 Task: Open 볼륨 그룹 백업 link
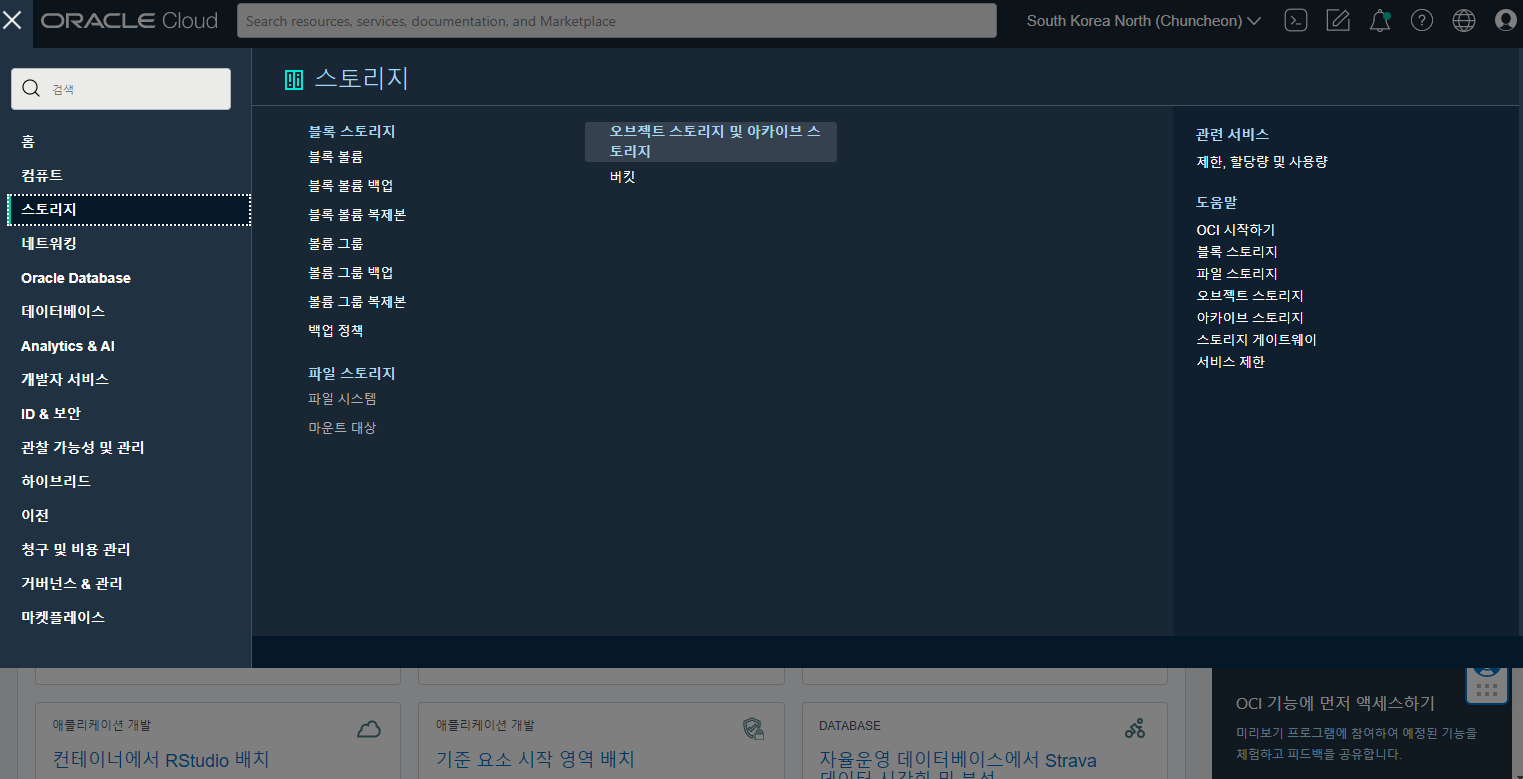[351, 273]
